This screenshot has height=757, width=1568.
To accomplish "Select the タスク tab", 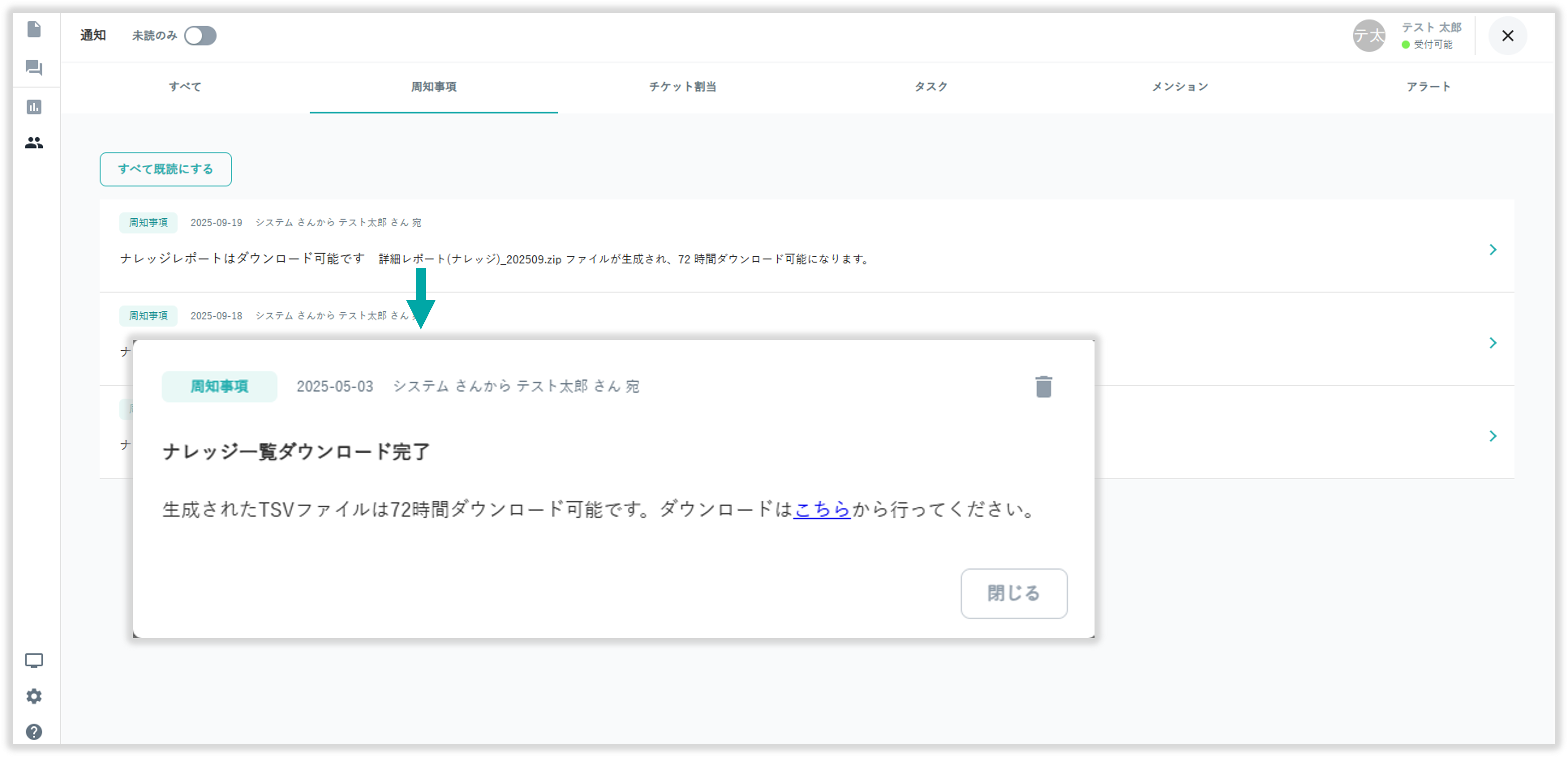I will (x=931, y=87).
